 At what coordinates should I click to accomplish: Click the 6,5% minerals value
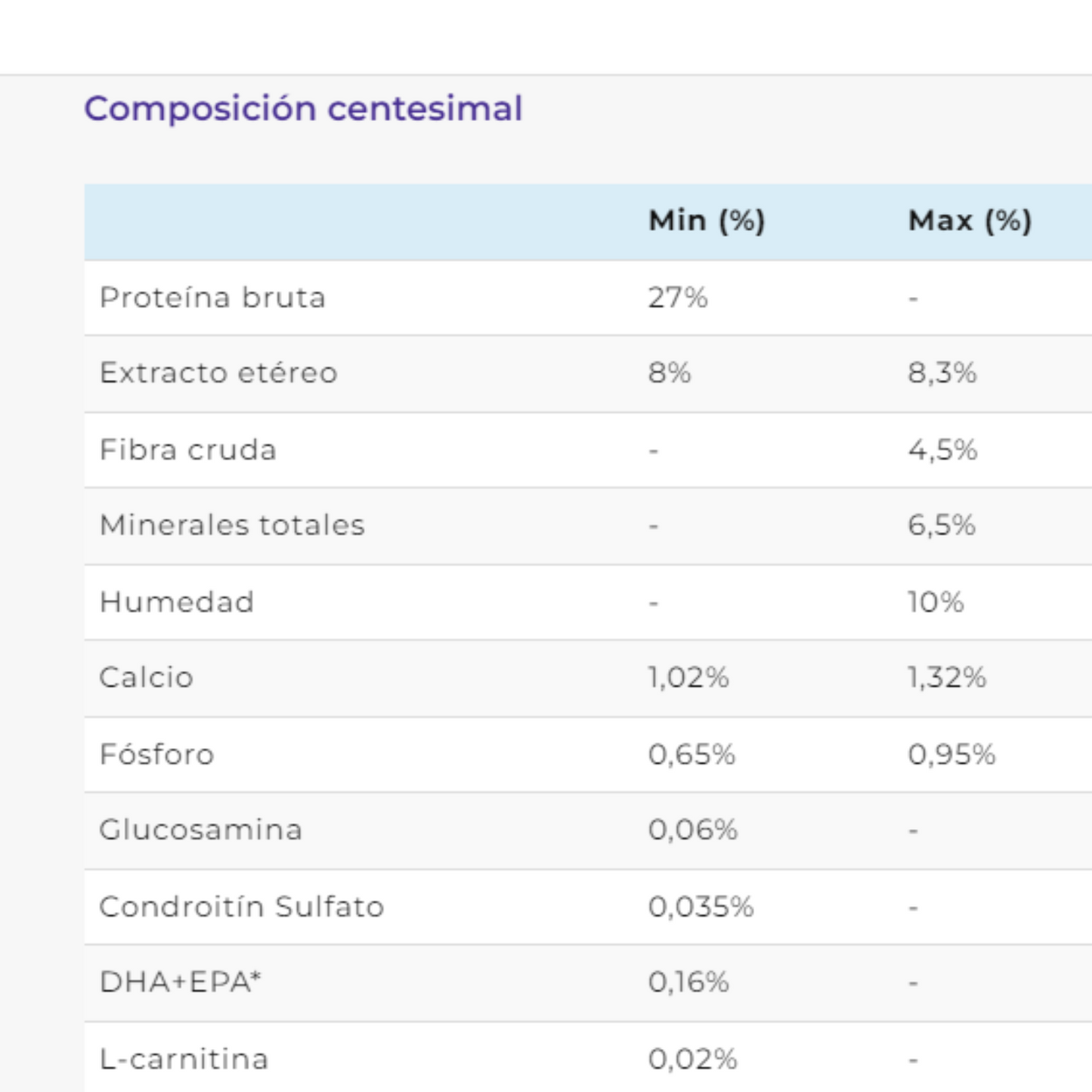[942, 525]
